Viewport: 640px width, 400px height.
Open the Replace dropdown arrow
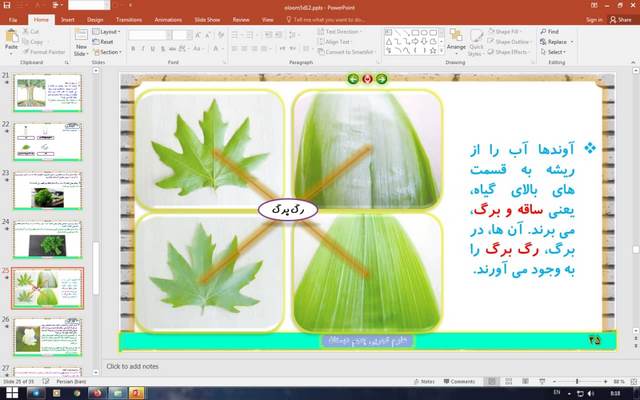click(572, 42)
